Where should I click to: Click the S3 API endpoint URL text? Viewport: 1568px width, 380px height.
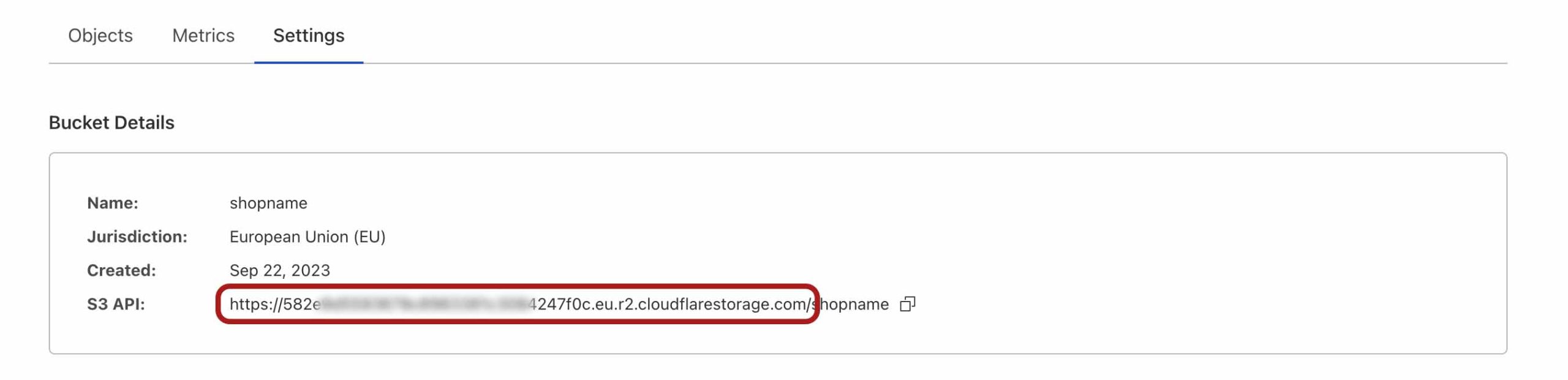(x=559, y=304)
